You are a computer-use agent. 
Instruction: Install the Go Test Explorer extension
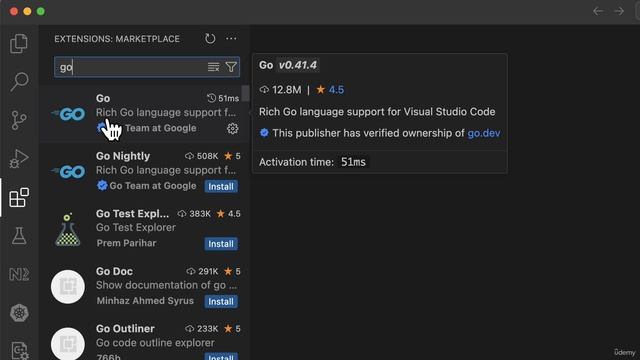pyautogui.click(x=221, y=244)
